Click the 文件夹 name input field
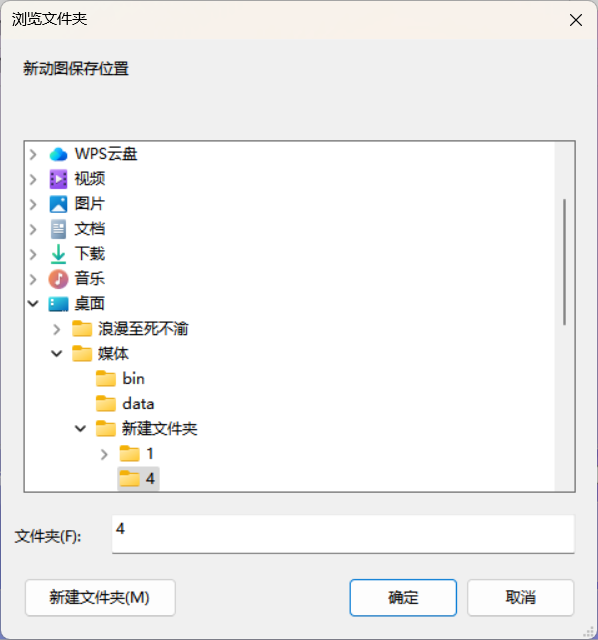598x640 pixels. (x=343, y=534)
